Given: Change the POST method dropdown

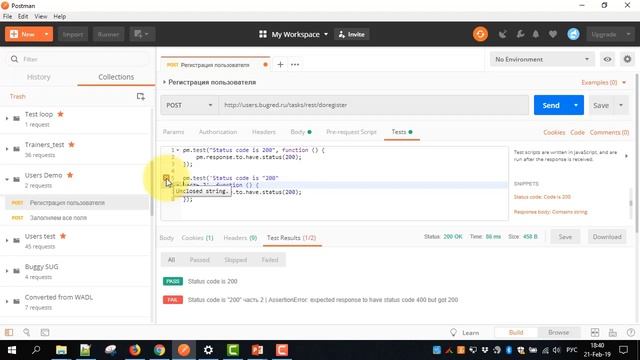Looking at the screenshot, I should (189, 105).
